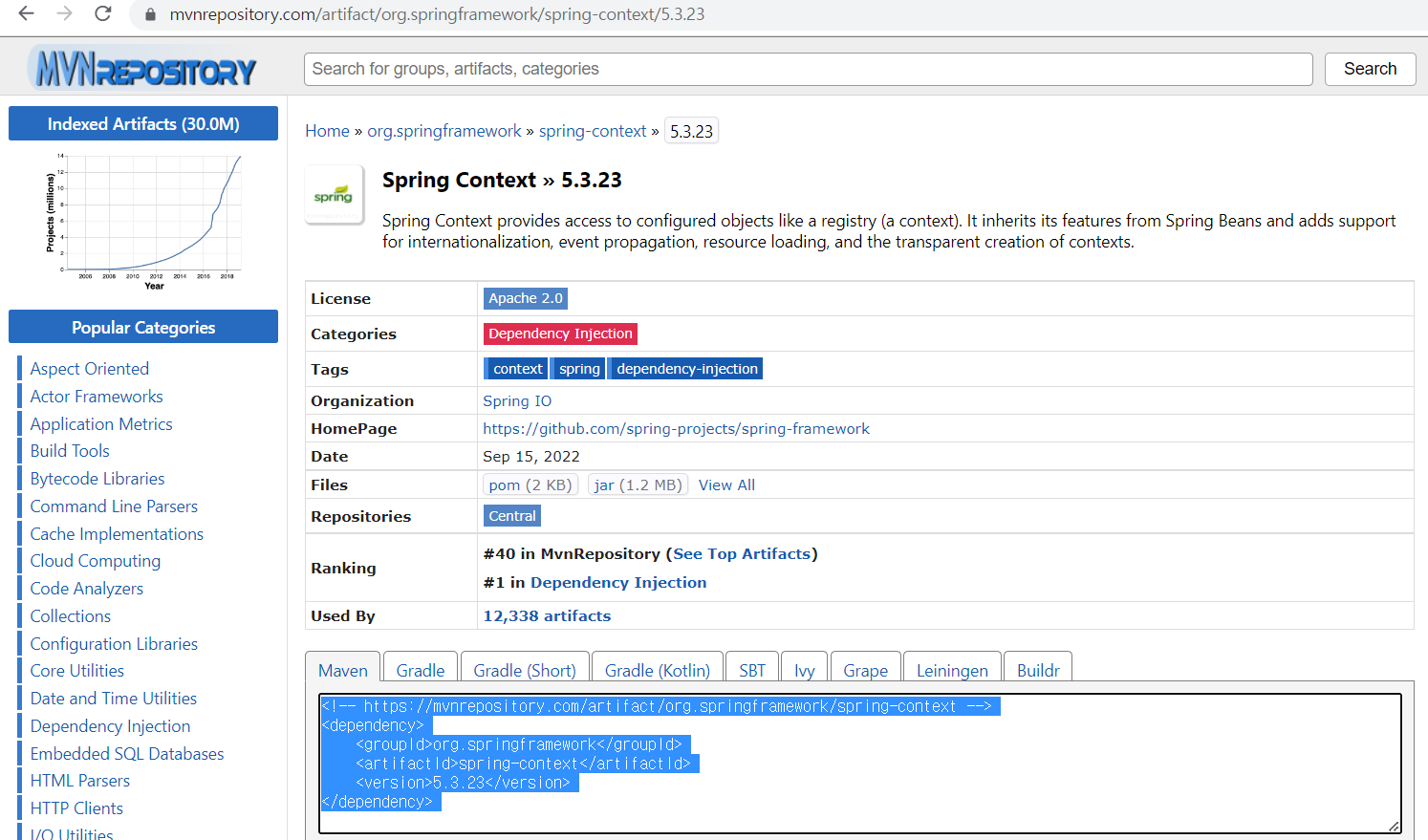
Task: Switch to the Maven tab
Action: pos(343,670)
